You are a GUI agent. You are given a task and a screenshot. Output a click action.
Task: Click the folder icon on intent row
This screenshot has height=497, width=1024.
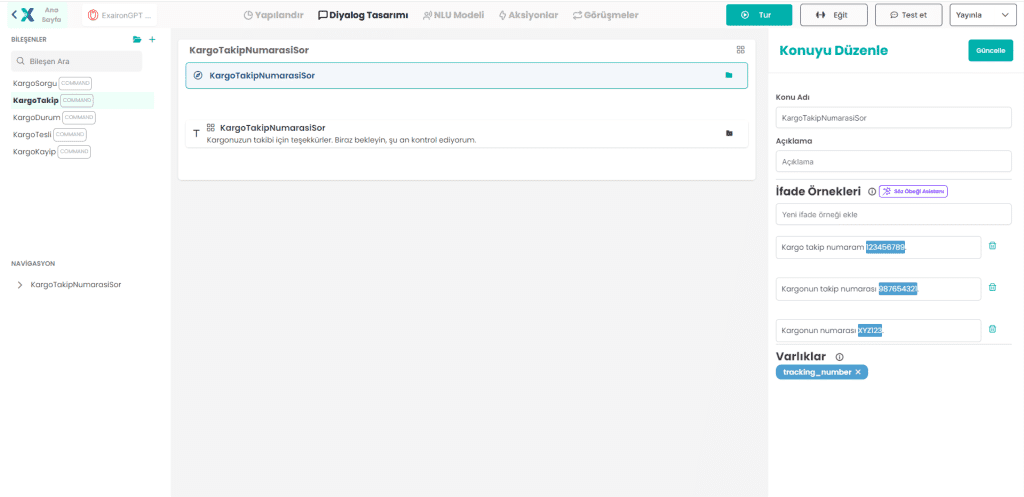pyautogui.click(x=729, y=75)
